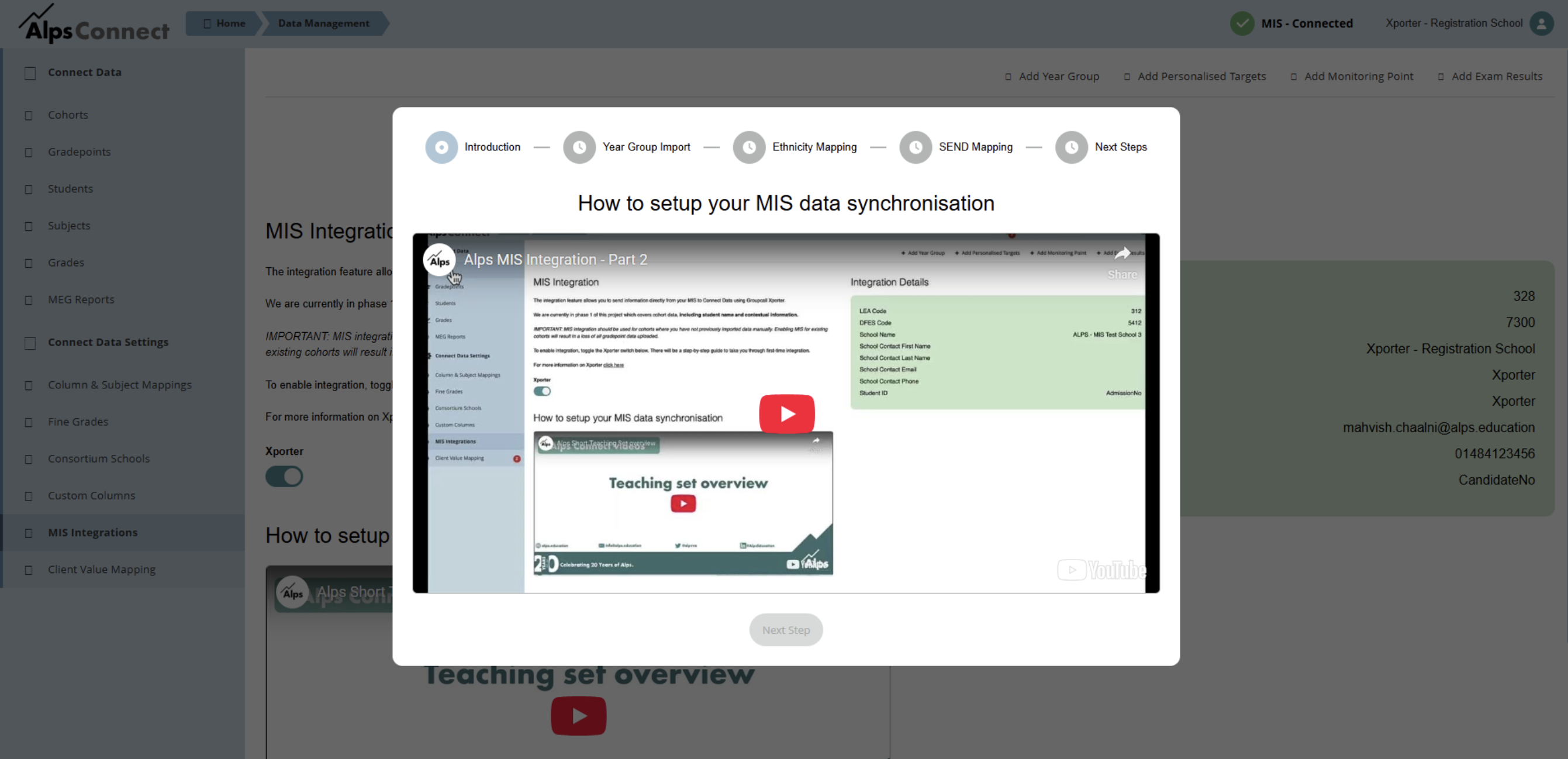Toggle the Xporter integration switch
This screenshot has height=759, width=1568.
click(284, 477)
